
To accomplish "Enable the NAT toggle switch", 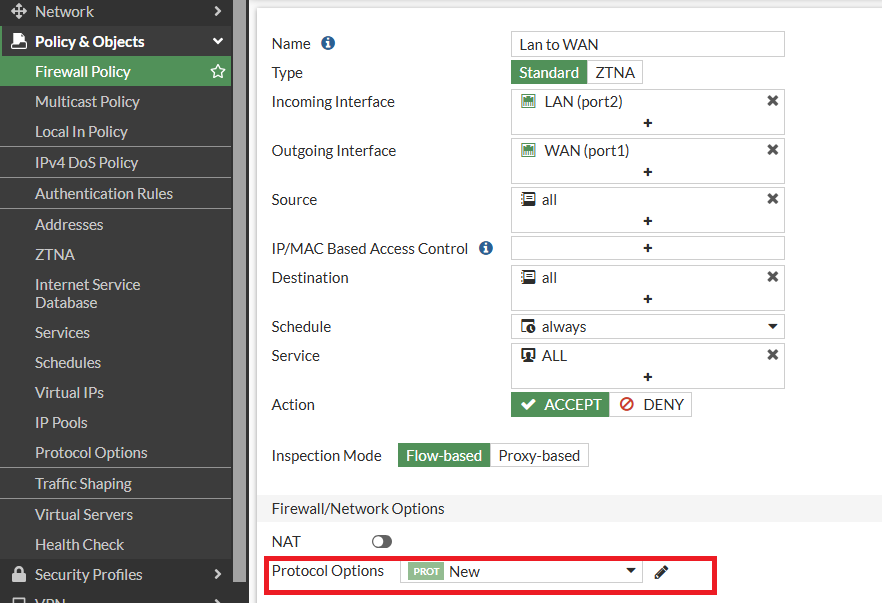I will click(x=381, y=541).
